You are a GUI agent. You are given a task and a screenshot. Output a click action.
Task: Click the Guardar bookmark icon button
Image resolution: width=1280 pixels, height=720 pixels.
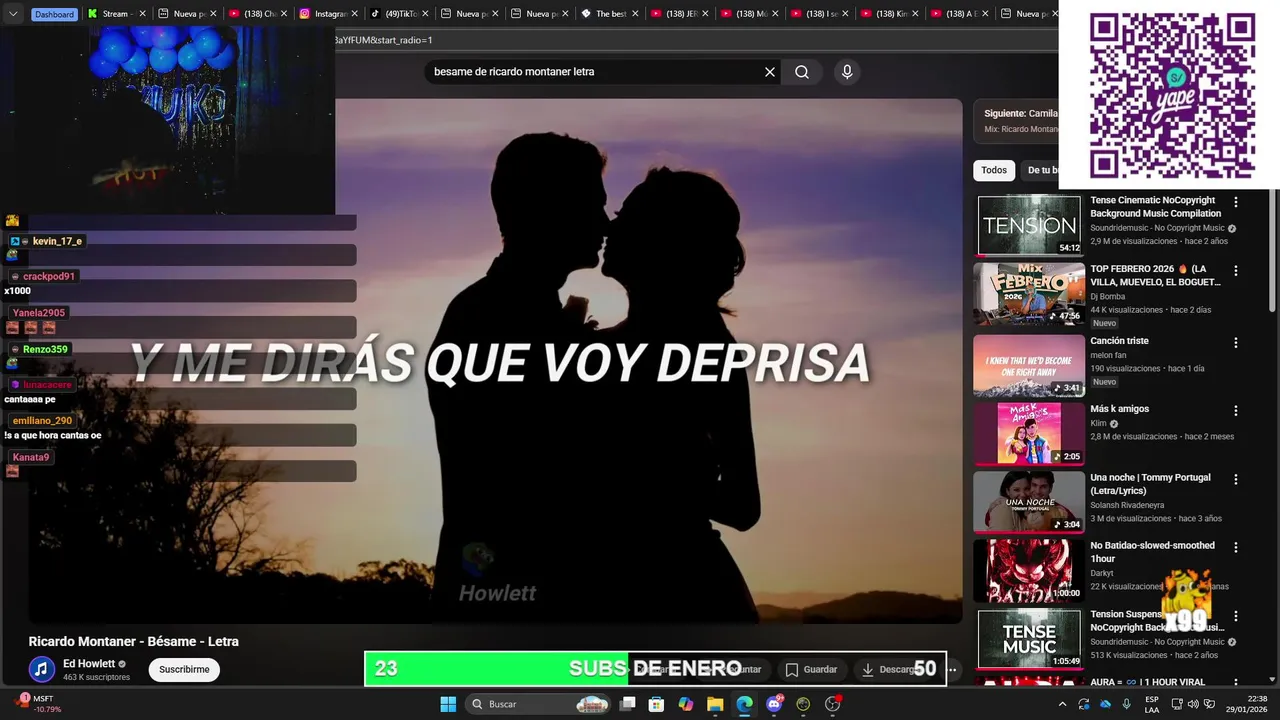pos(811,669)
